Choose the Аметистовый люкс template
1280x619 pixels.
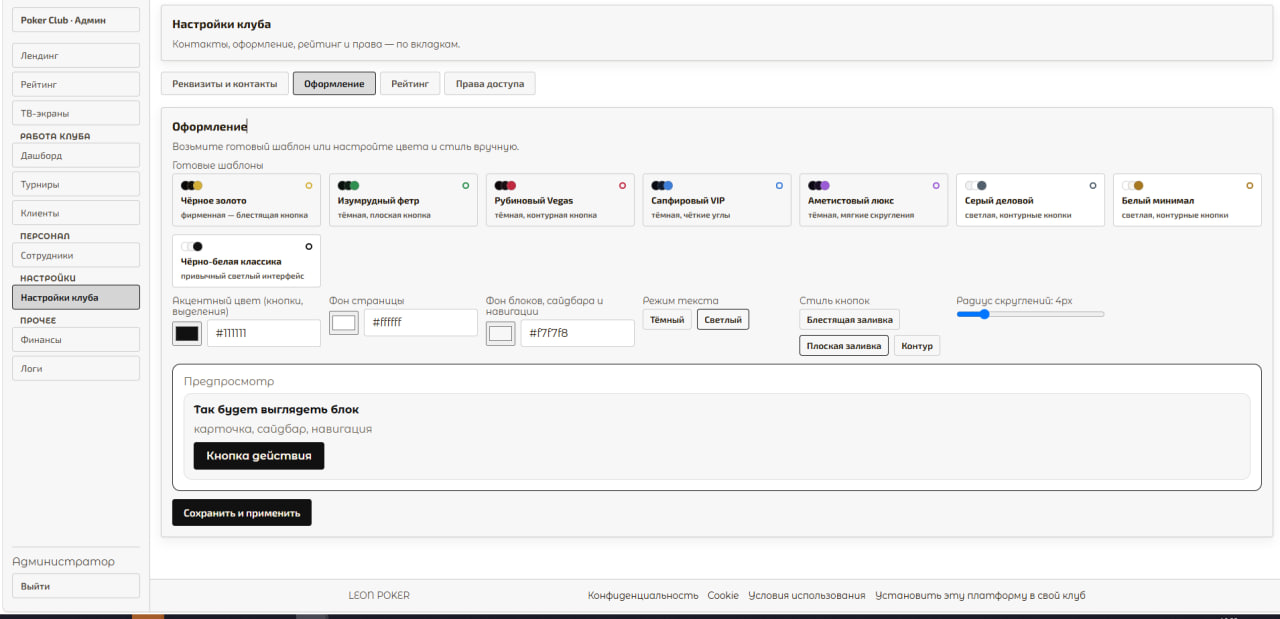pos(874,200)
